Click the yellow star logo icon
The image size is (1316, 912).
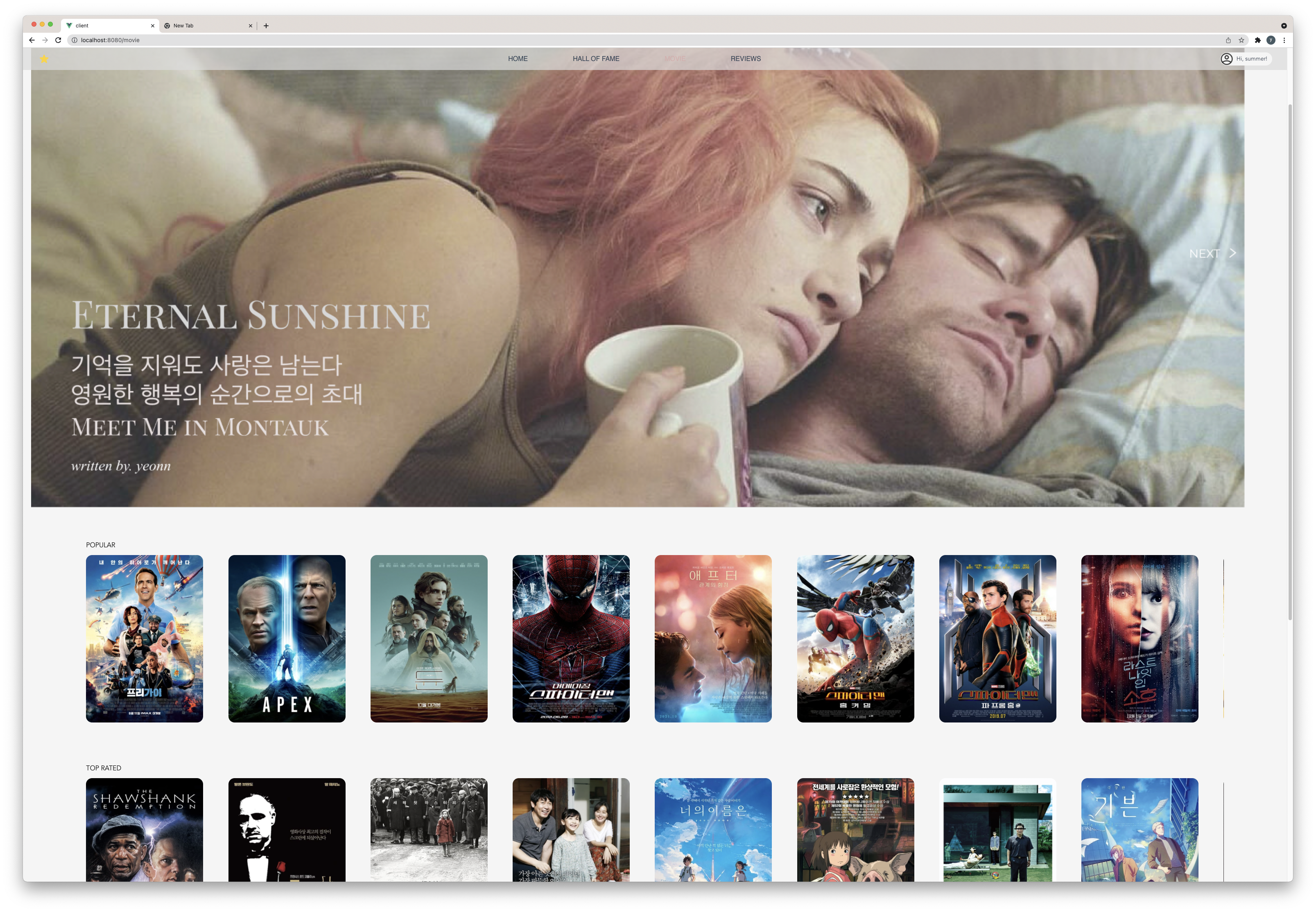[x=44, y=59]
